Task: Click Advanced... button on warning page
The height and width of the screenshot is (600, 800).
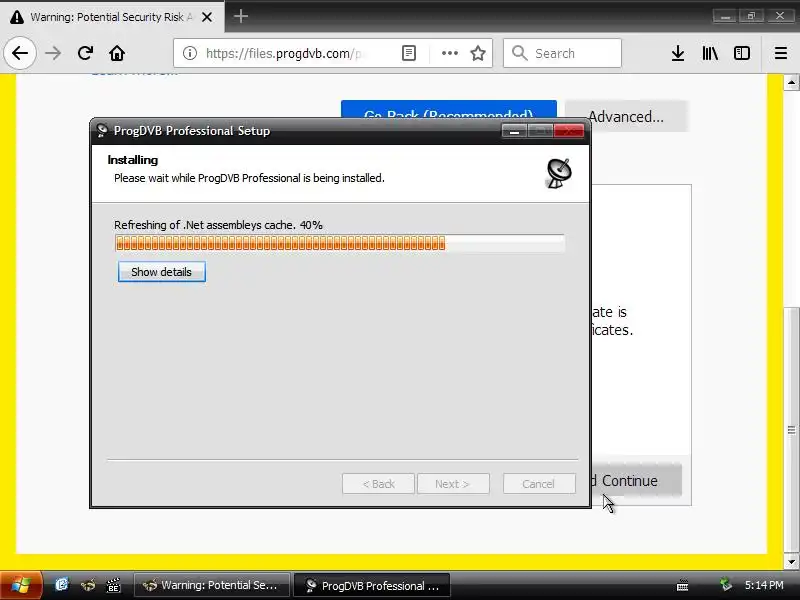Action: pos(627,116)
